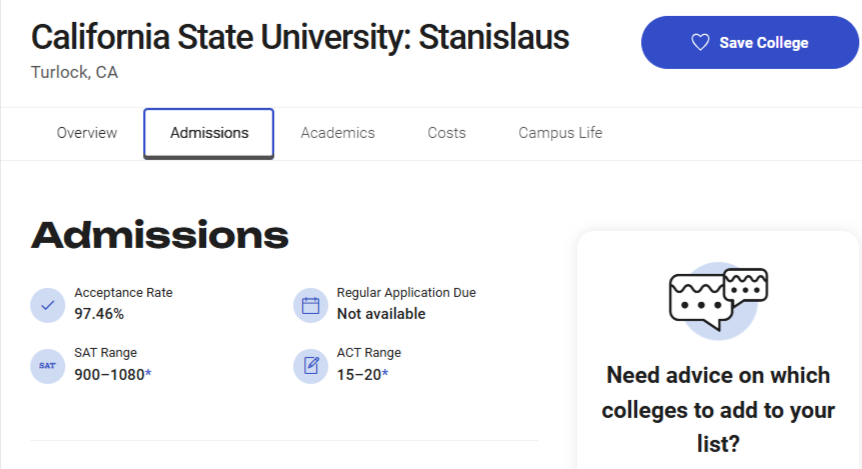The width and height of the screenshot is (862, 469).
Task: Click the Admissions section heading
Action: pyautogui.click(x=159, y=235)
